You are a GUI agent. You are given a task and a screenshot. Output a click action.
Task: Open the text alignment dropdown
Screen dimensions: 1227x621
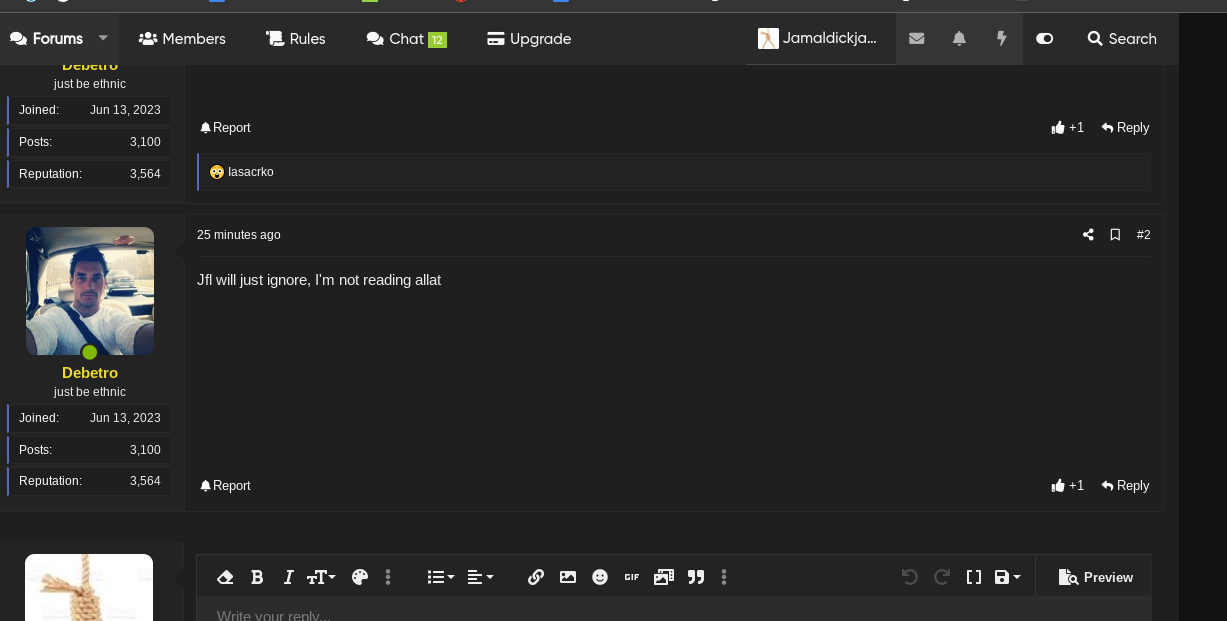click(480, 577)
